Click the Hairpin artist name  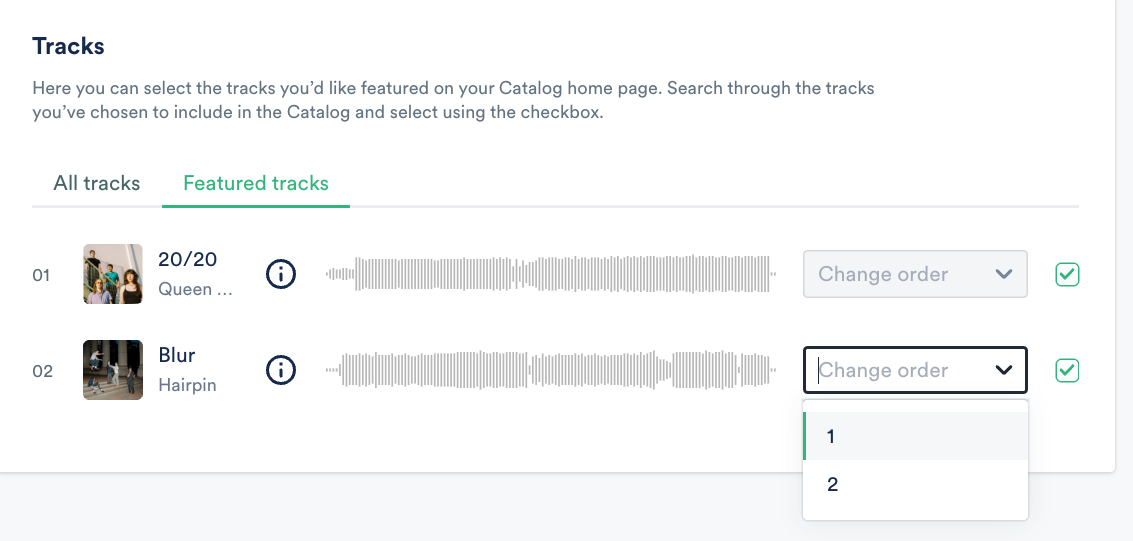pyautogui.click(x=187, y=385)
